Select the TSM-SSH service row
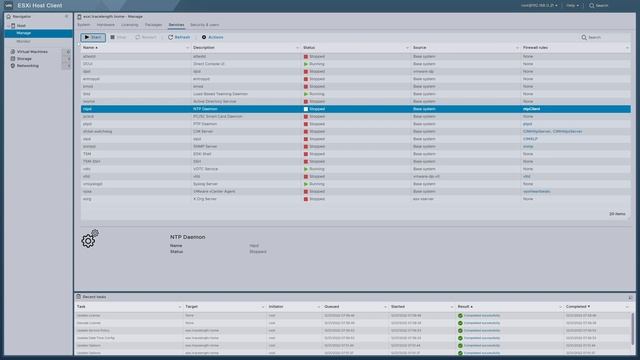The height and width of the screenshot is (360, 640). [356, 161]
